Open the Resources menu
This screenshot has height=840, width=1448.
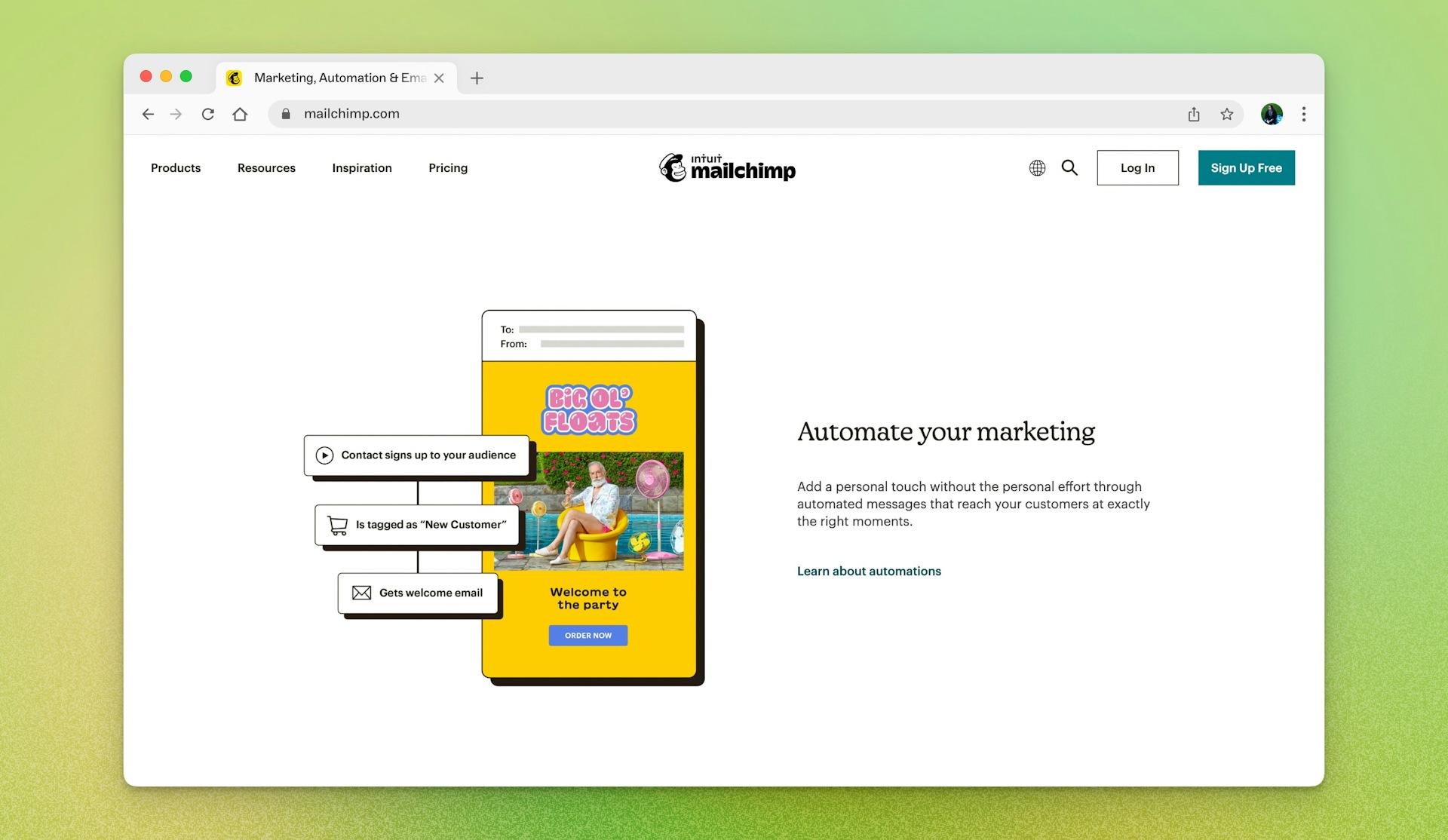pos(266,167)
